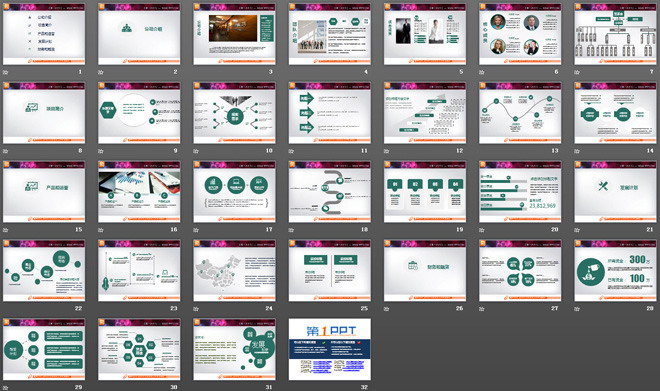Select final slide 32 with 第1PPT logo
The width and height of the screenshot is (660, 391).
pos(330,349)
